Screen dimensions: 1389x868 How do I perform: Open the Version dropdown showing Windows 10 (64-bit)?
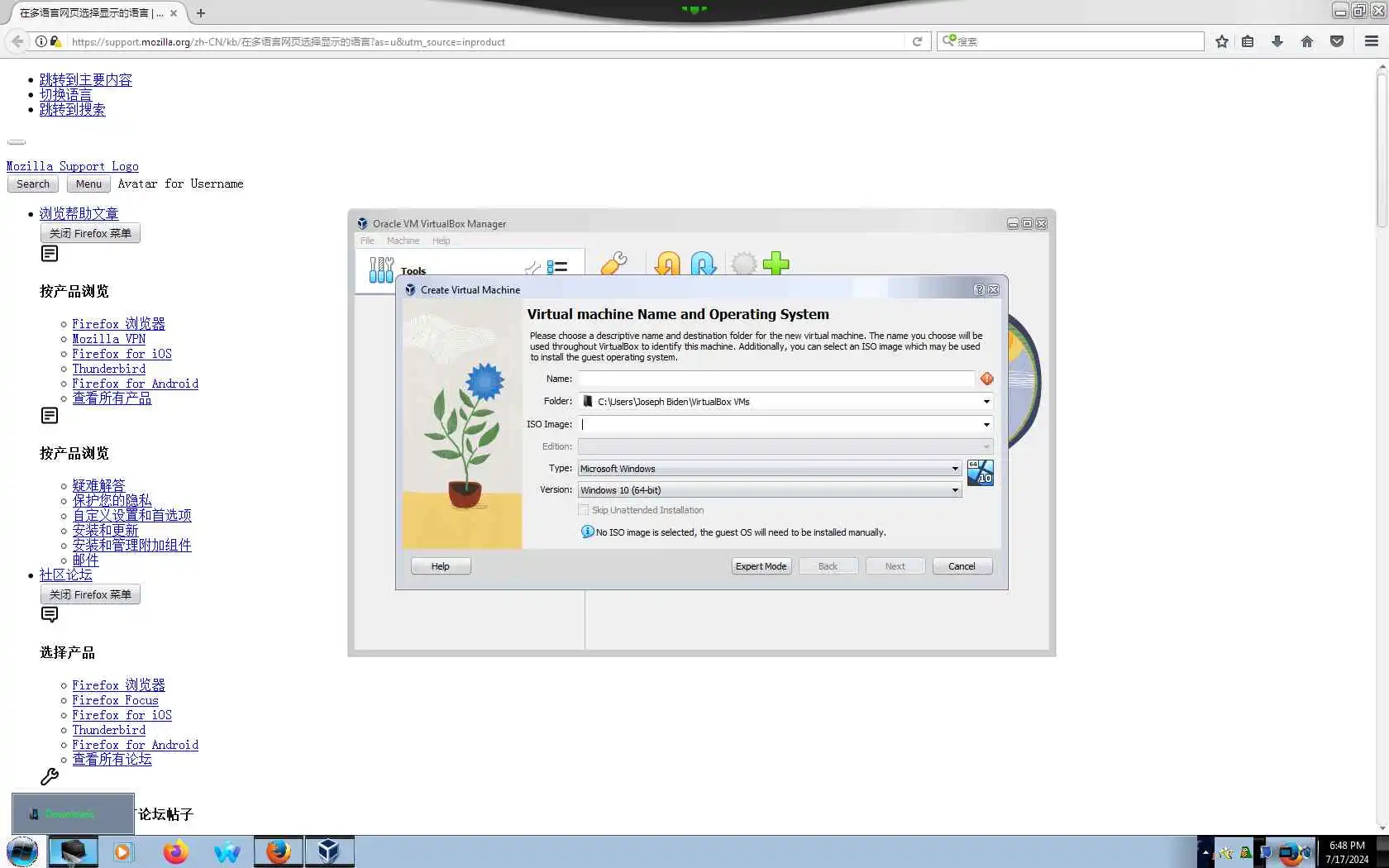(x=769, y=490)
